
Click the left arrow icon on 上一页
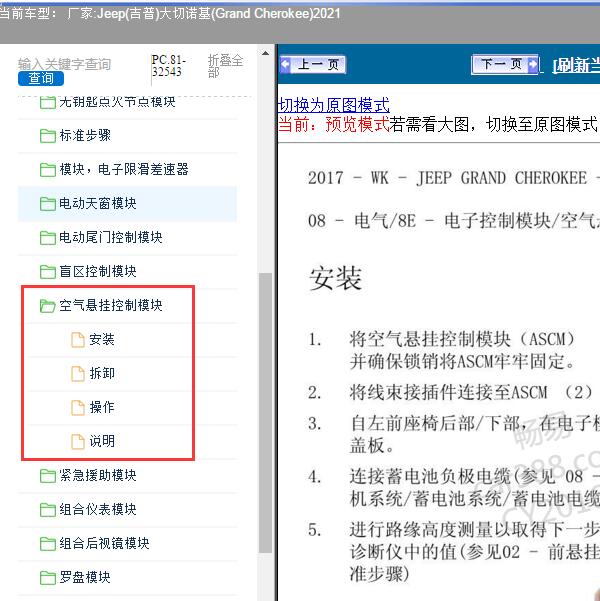coord(286,64)
